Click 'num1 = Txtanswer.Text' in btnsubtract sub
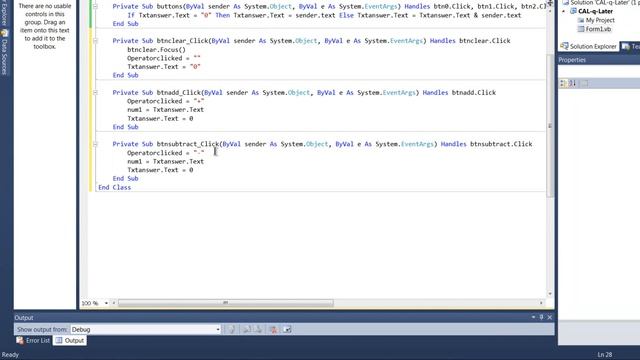The width and height of the screenshot is (640, 360). pos(165,162)
